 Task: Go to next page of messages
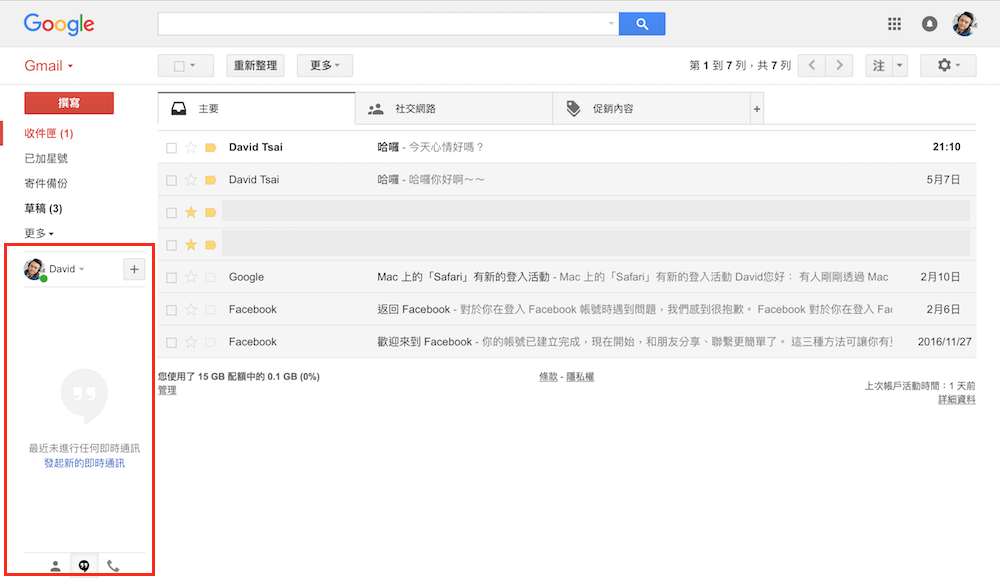click(840, 66)
